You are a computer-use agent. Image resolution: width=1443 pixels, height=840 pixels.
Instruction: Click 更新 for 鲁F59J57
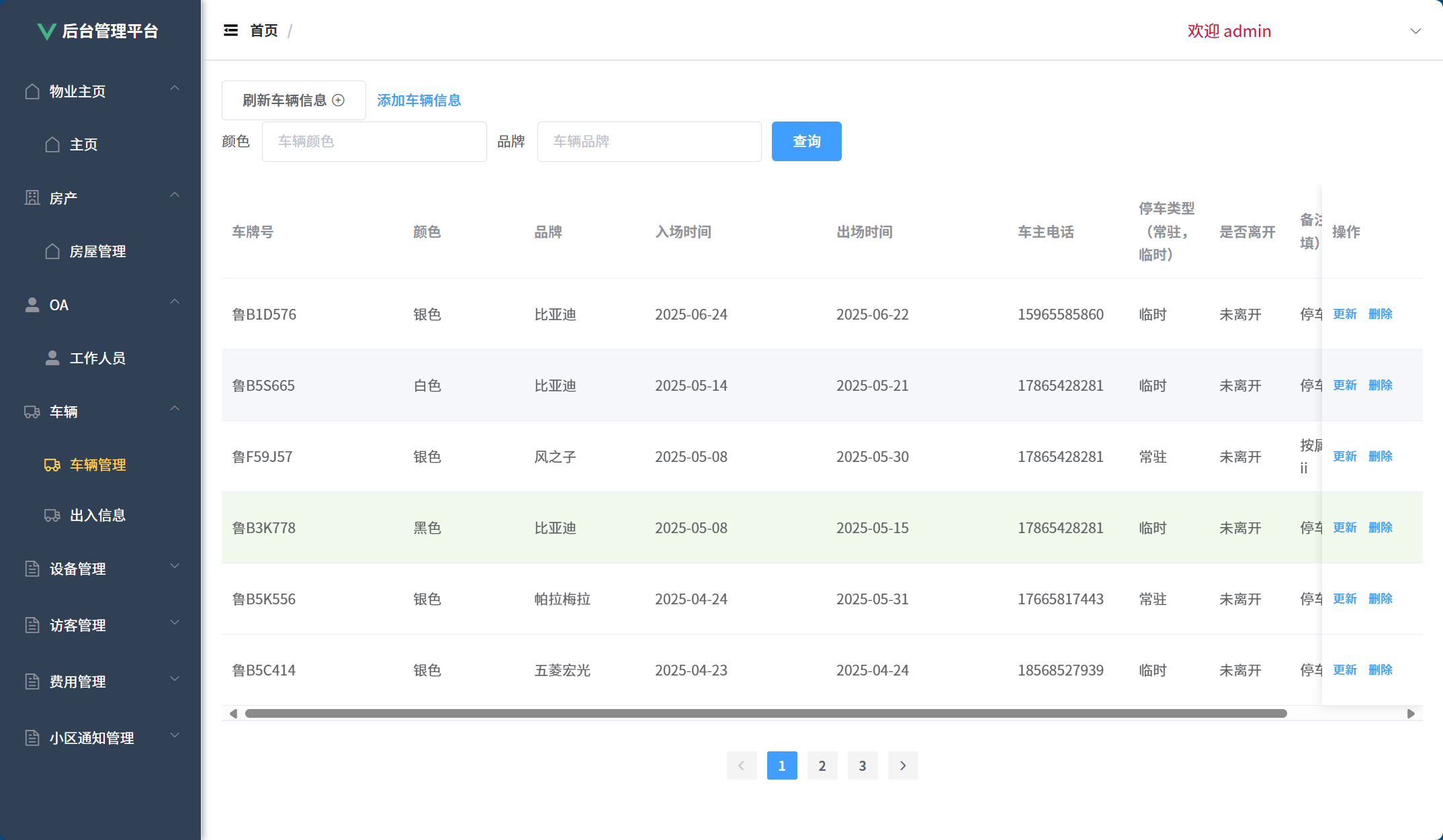pos(1345,456)
